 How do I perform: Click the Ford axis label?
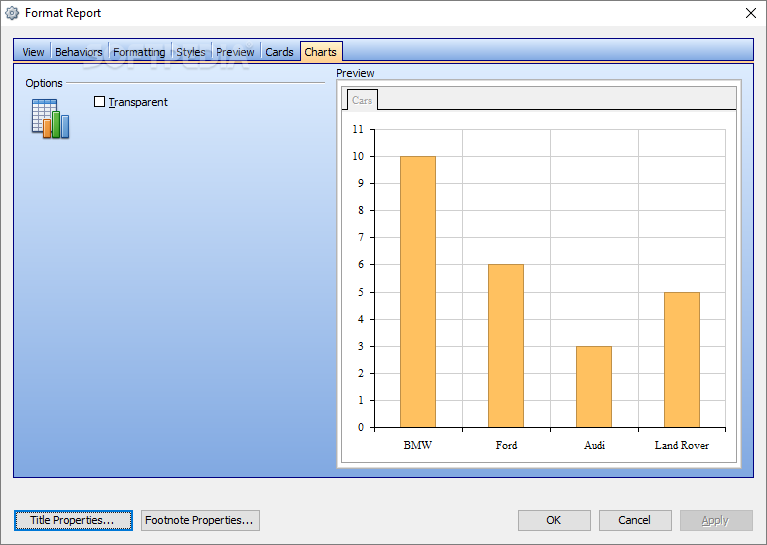coord(506,445)
